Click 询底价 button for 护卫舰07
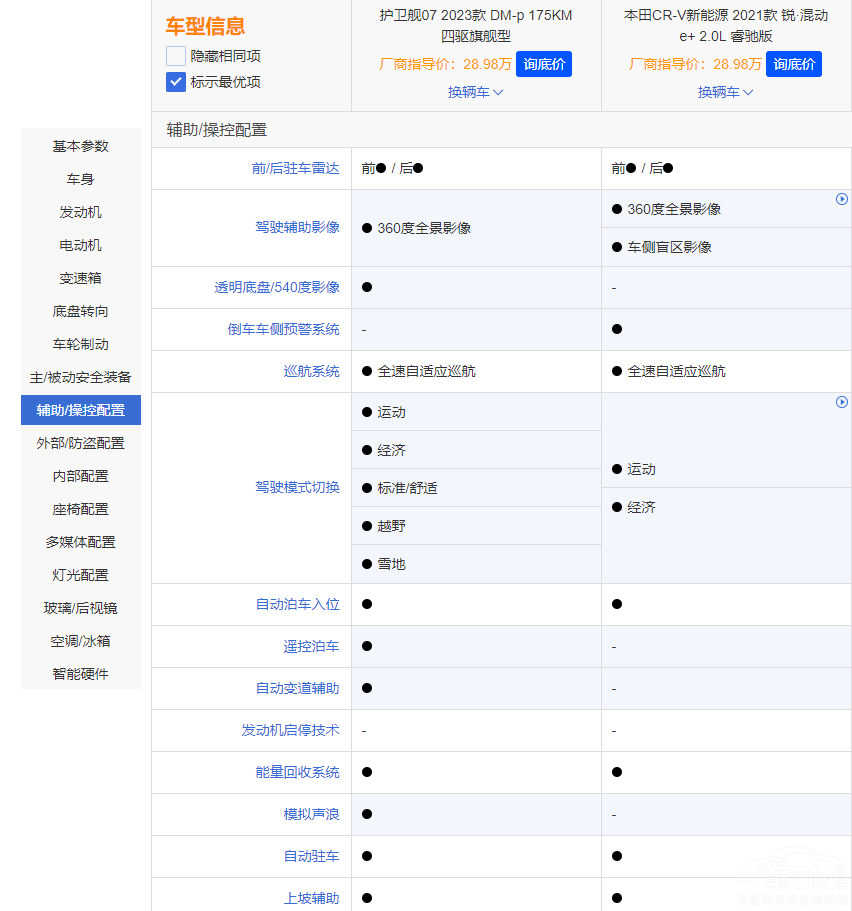The width and height of the screenshot is (852, 911). (x=543, y=64)
